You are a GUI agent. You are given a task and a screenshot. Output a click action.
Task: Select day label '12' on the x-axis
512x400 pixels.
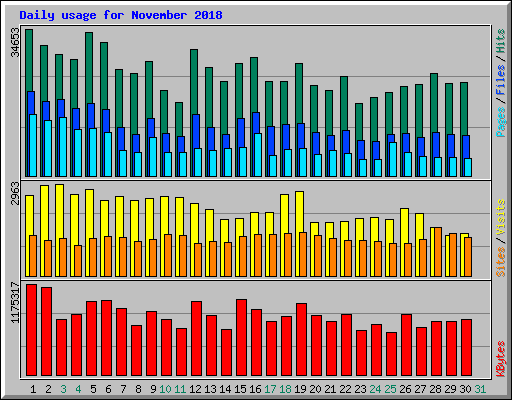195,389
